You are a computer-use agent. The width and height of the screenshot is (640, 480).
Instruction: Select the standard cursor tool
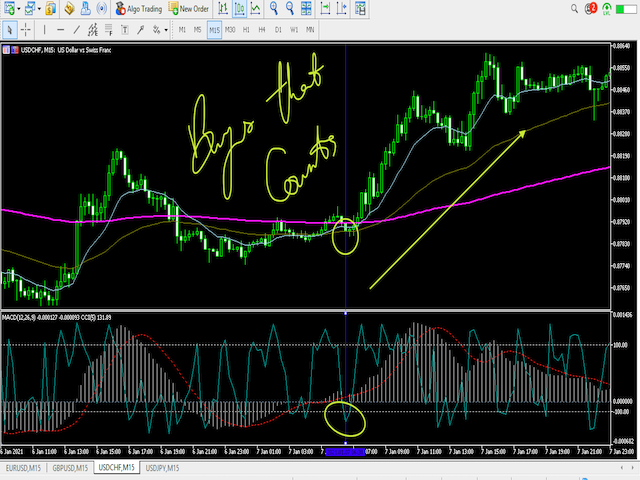click(x=9, y=30)
